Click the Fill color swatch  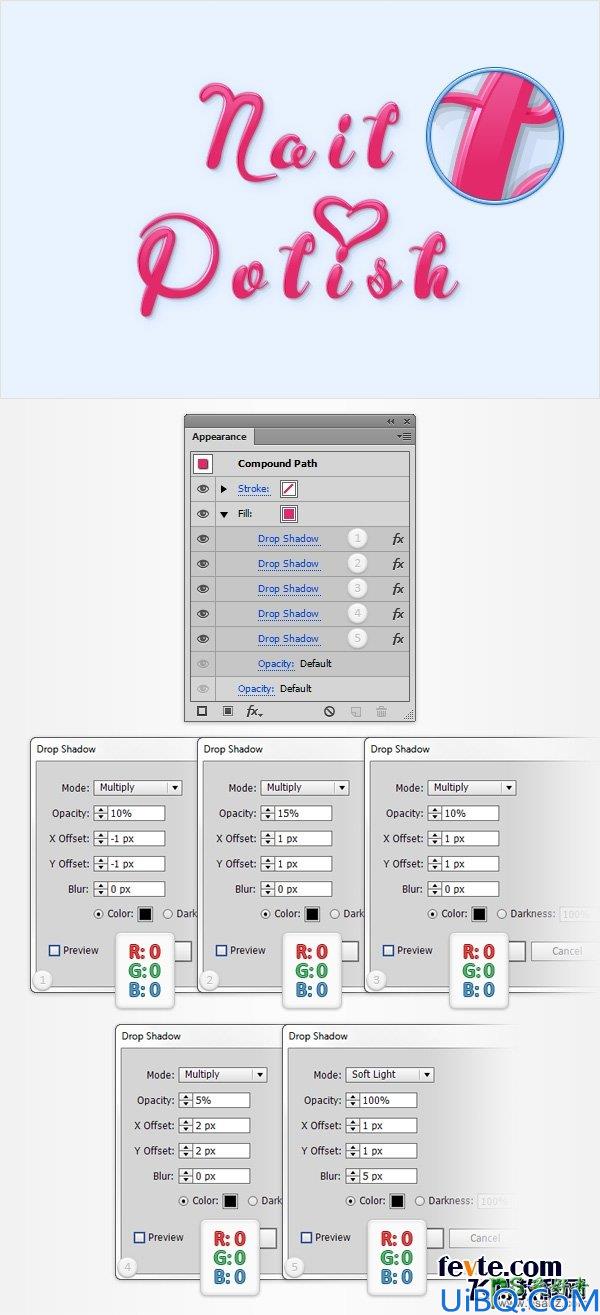tap(288, 514)
